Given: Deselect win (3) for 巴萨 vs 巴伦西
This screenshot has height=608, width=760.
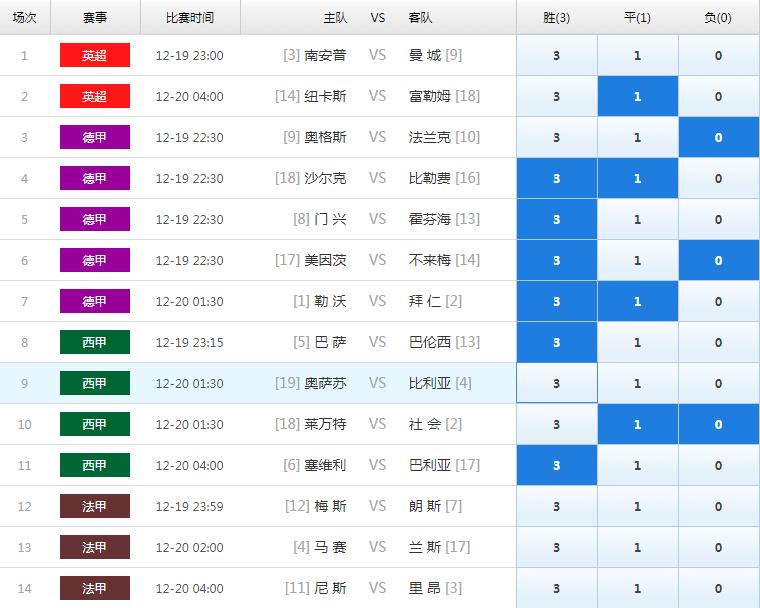Looking at the screenshot, I should pos(556,342).
